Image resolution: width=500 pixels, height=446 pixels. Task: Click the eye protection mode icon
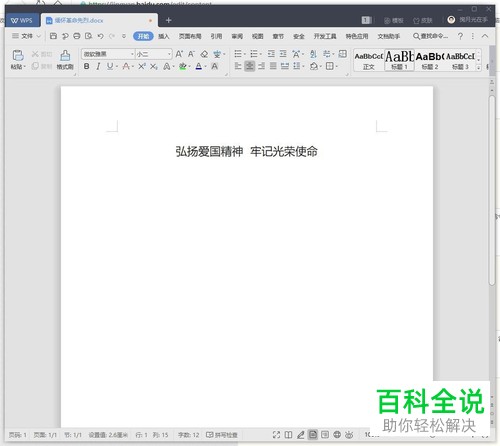click(x=349, y=435)
